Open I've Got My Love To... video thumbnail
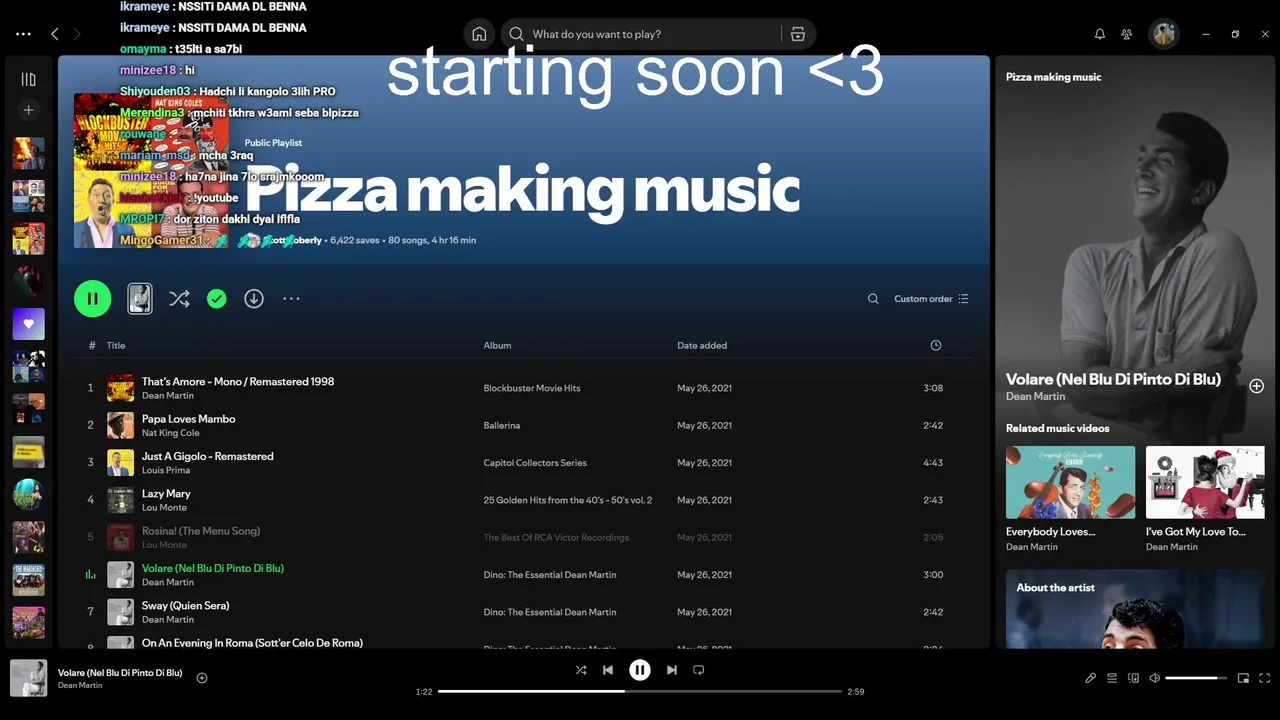This screenshot has width=1280, height=720. (1205, 482)
